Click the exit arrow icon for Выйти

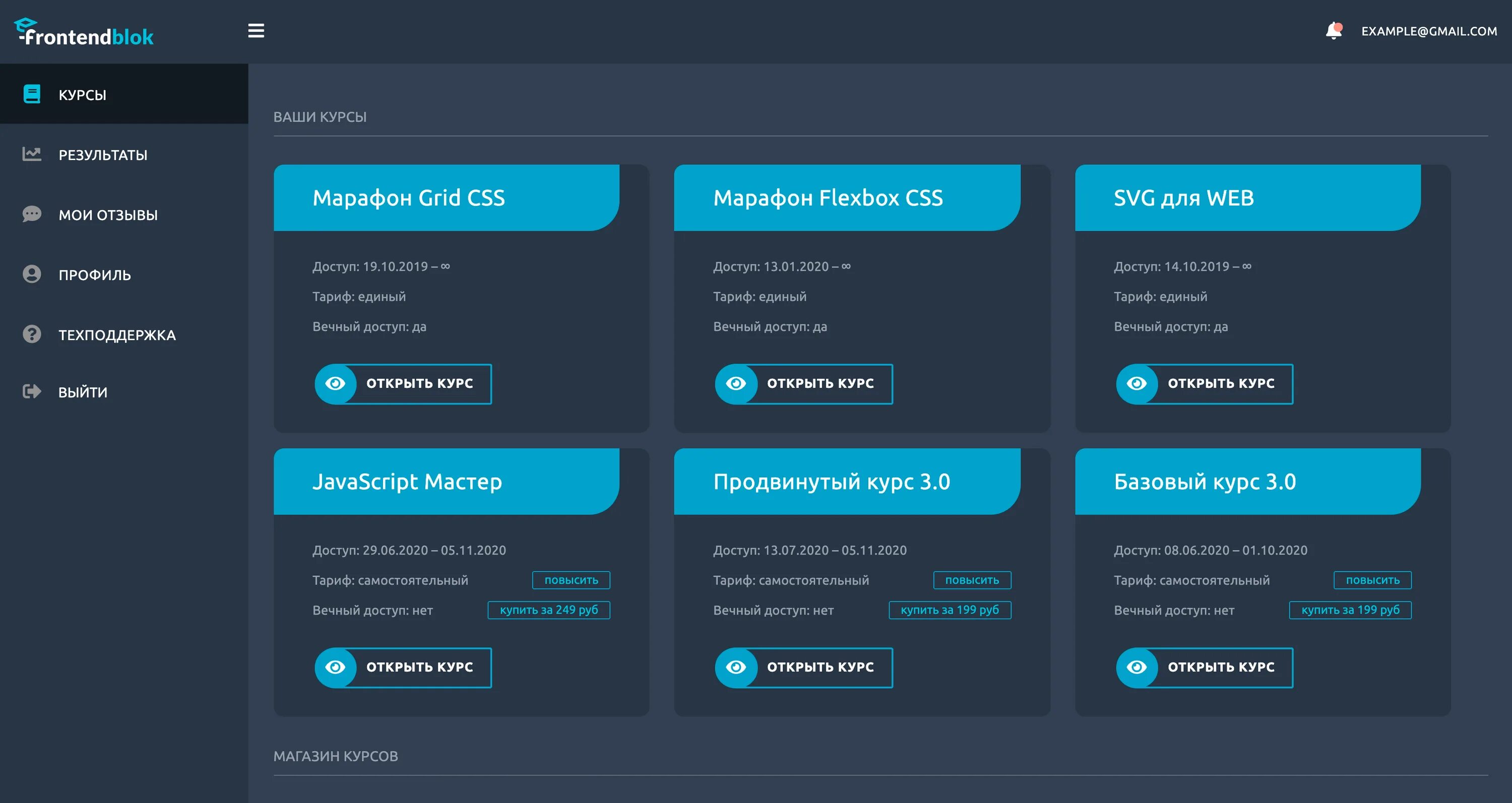pos(32,391)
